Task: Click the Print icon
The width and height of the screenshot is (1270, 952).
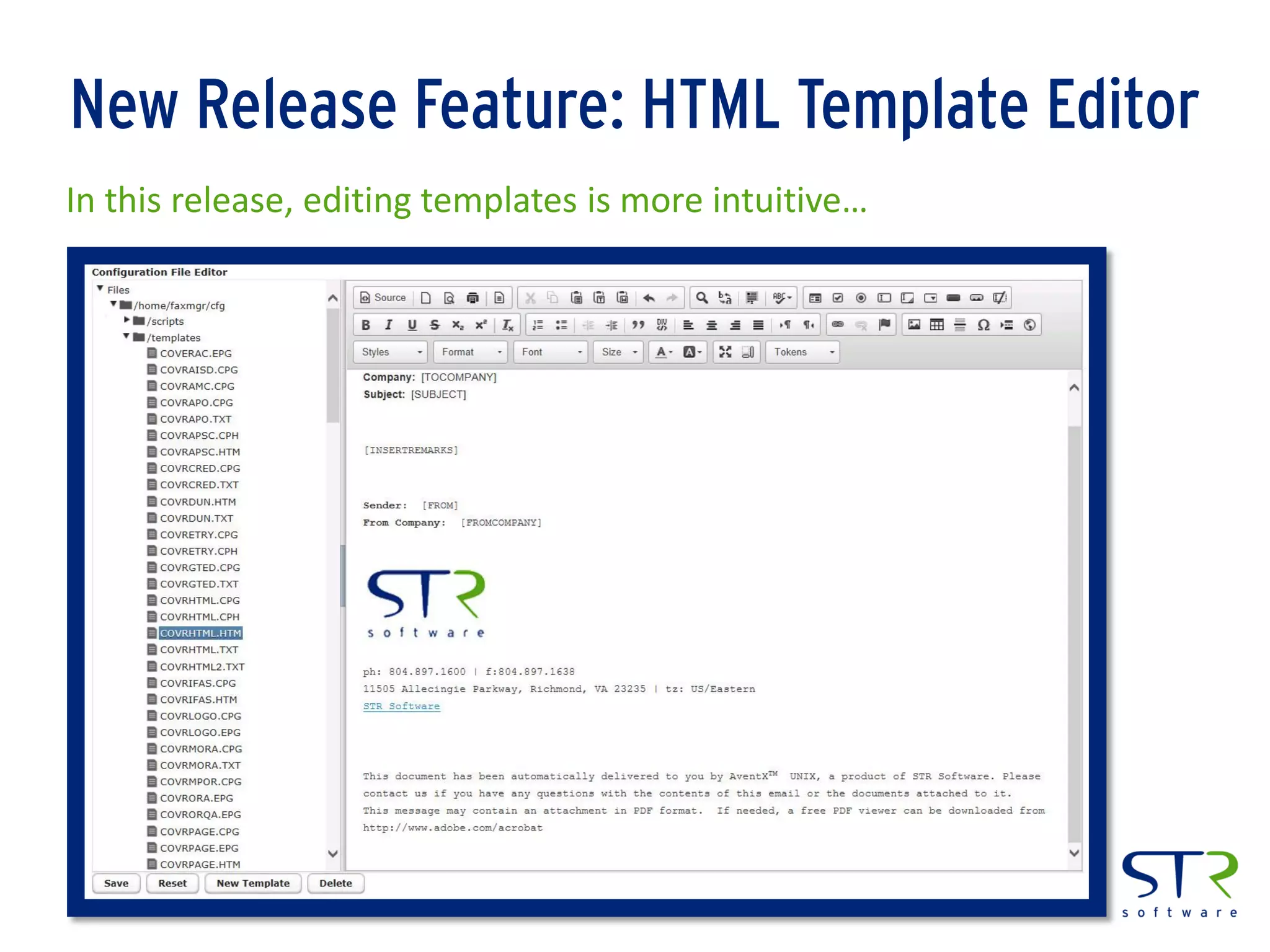Action: [473, 298]
